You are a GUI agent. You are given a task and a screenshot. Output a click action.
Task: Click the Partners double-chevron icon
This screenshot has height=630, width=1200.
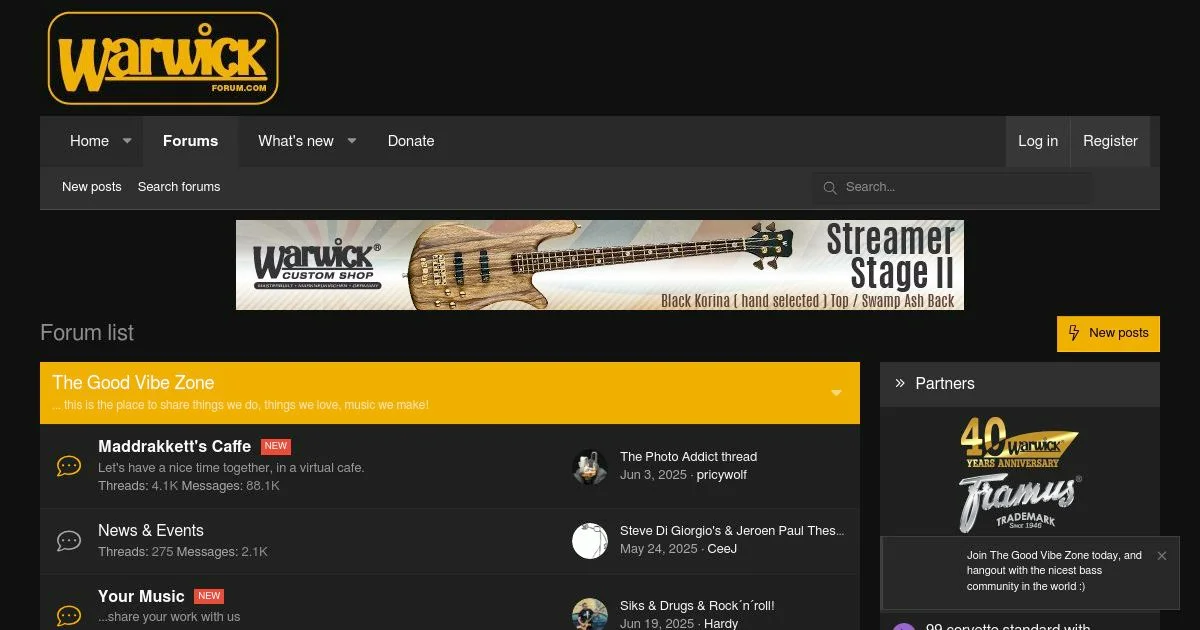click(x=900, y=383)
